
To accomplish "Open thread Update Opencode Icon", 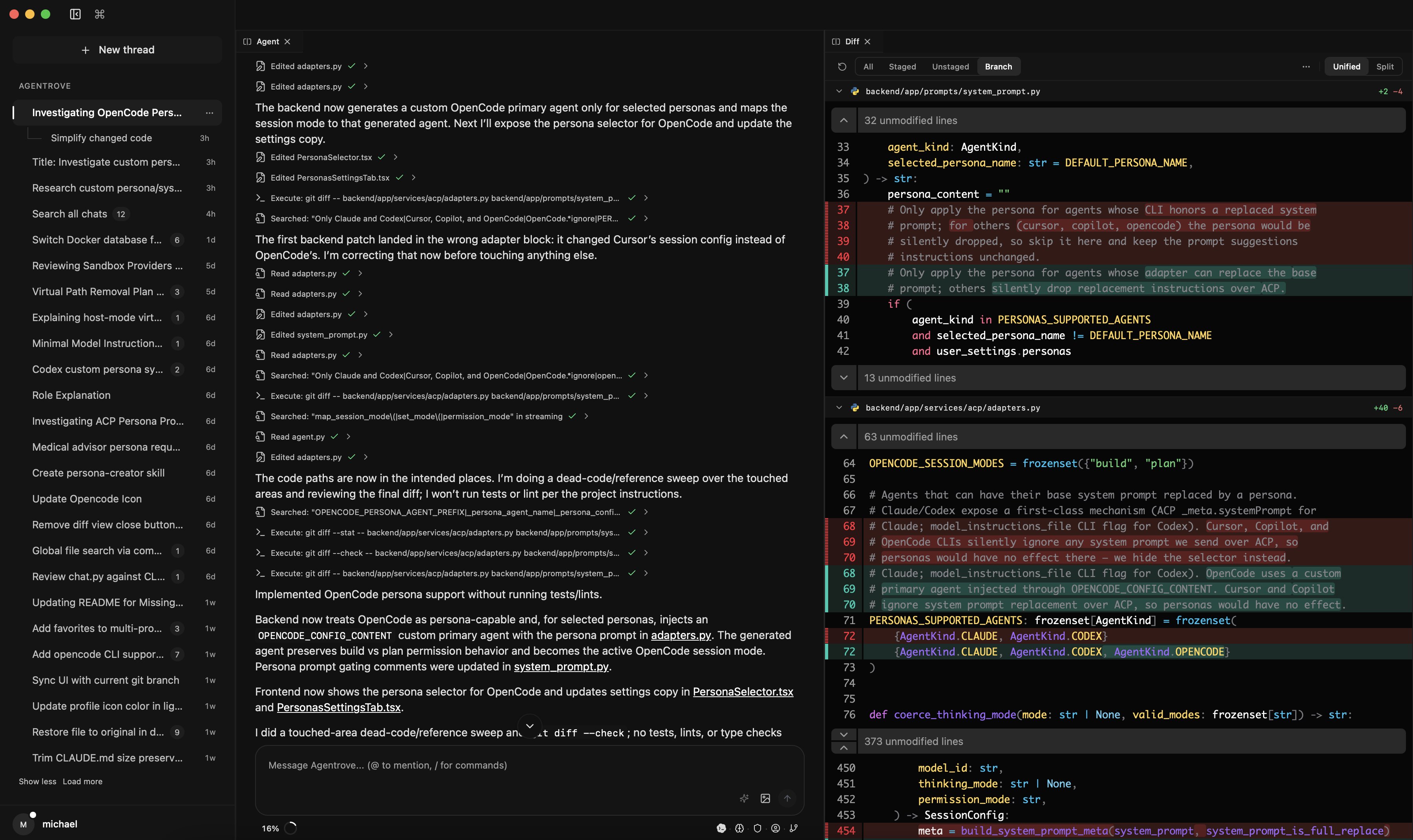I will pos(117,499).
